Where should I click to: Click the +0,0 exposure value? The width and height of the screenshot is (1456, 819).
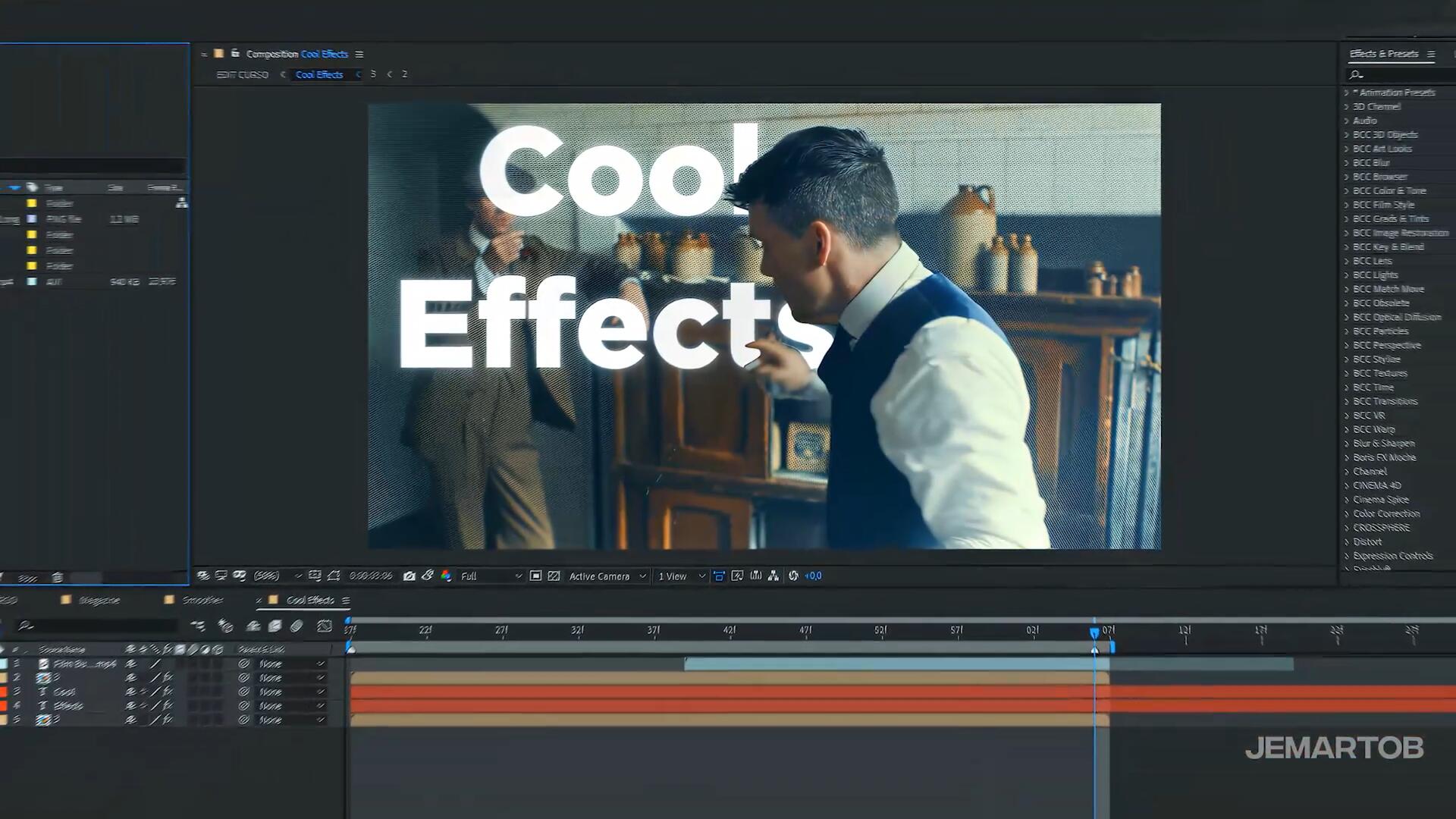point(813,576)
